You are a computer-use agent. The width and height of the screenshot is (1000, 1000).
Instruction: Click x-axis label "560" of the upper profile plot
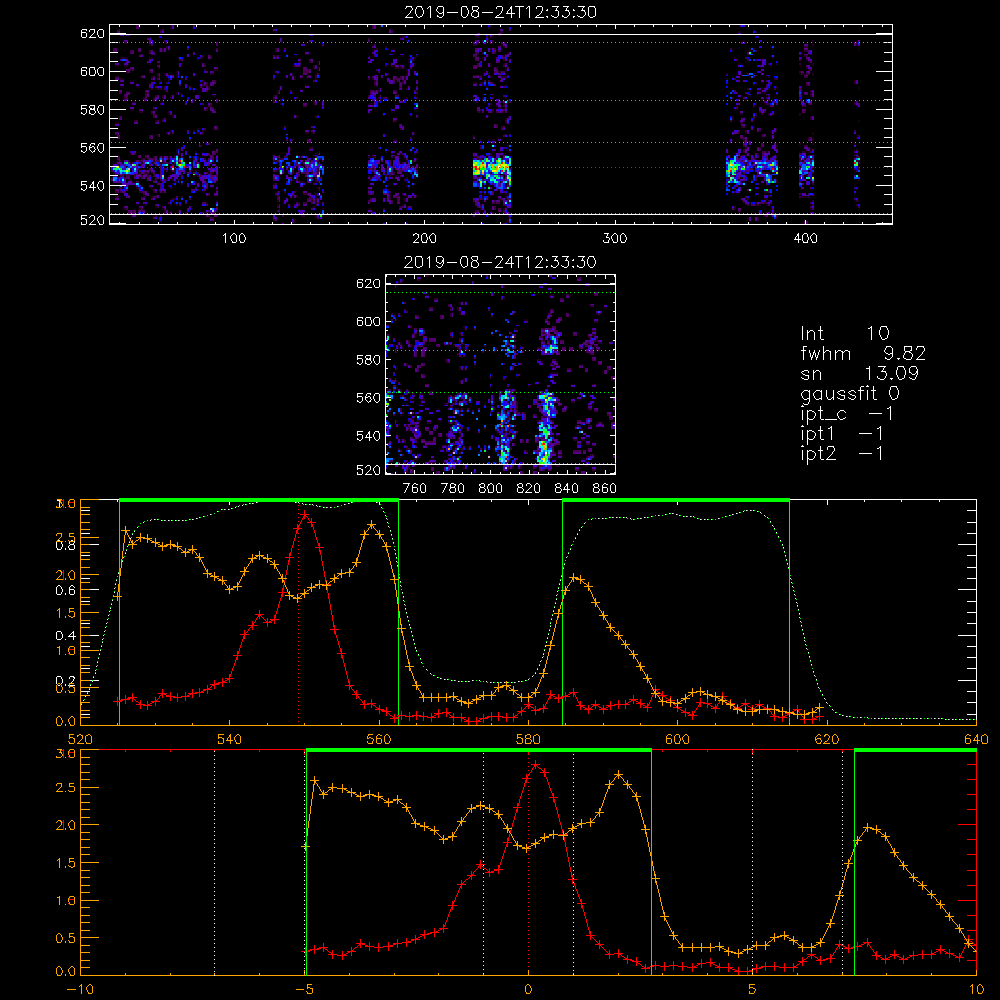(379, 739)
